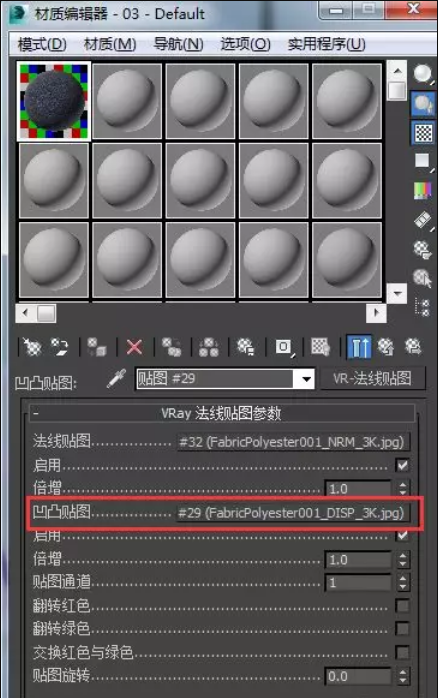Screen dimensions: 438x698
Task: Open the 材质(M) menu
Action: (x=110, y=44)
